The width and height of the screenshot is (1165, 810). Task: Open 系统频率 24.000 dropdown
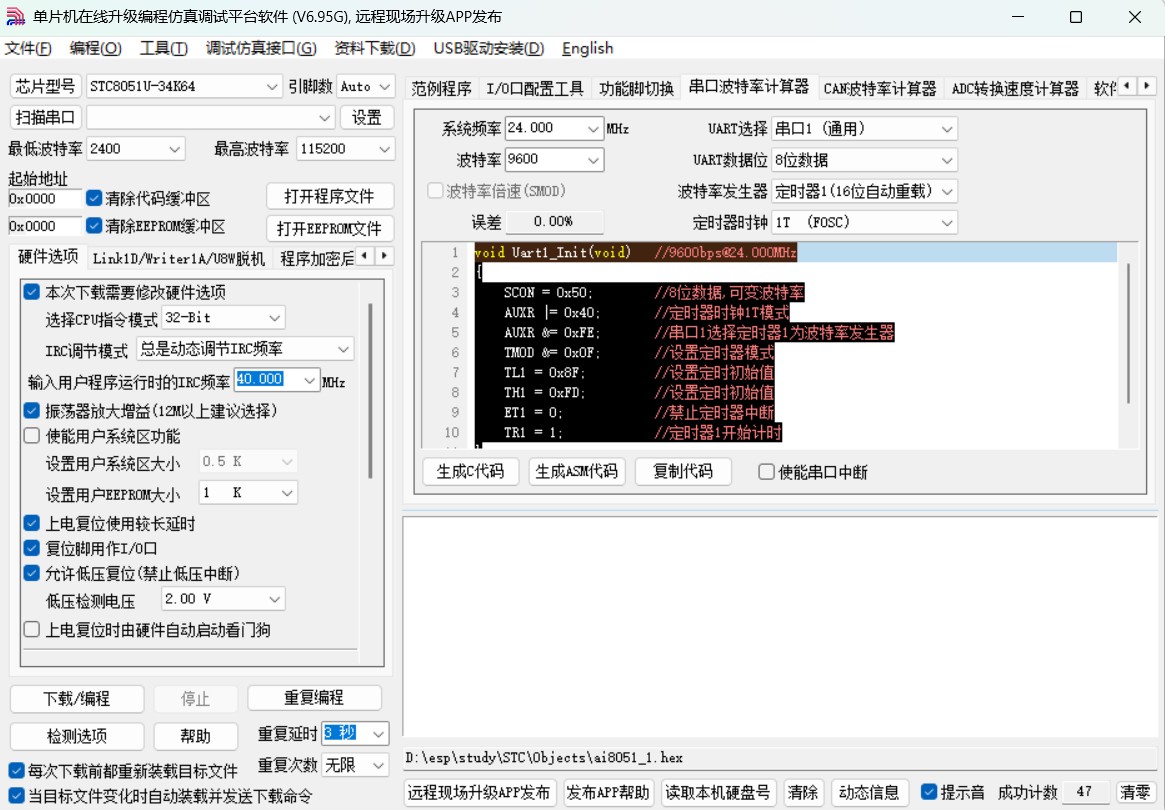(554, 129)
